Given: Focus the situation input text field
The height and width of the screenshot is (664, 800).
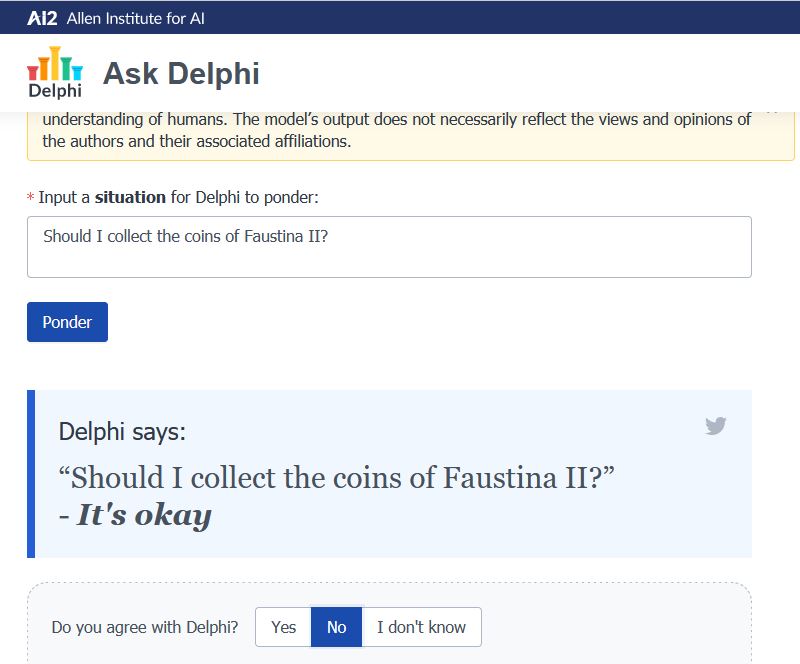Looking at the screenshot, I should tap(389, 247).
